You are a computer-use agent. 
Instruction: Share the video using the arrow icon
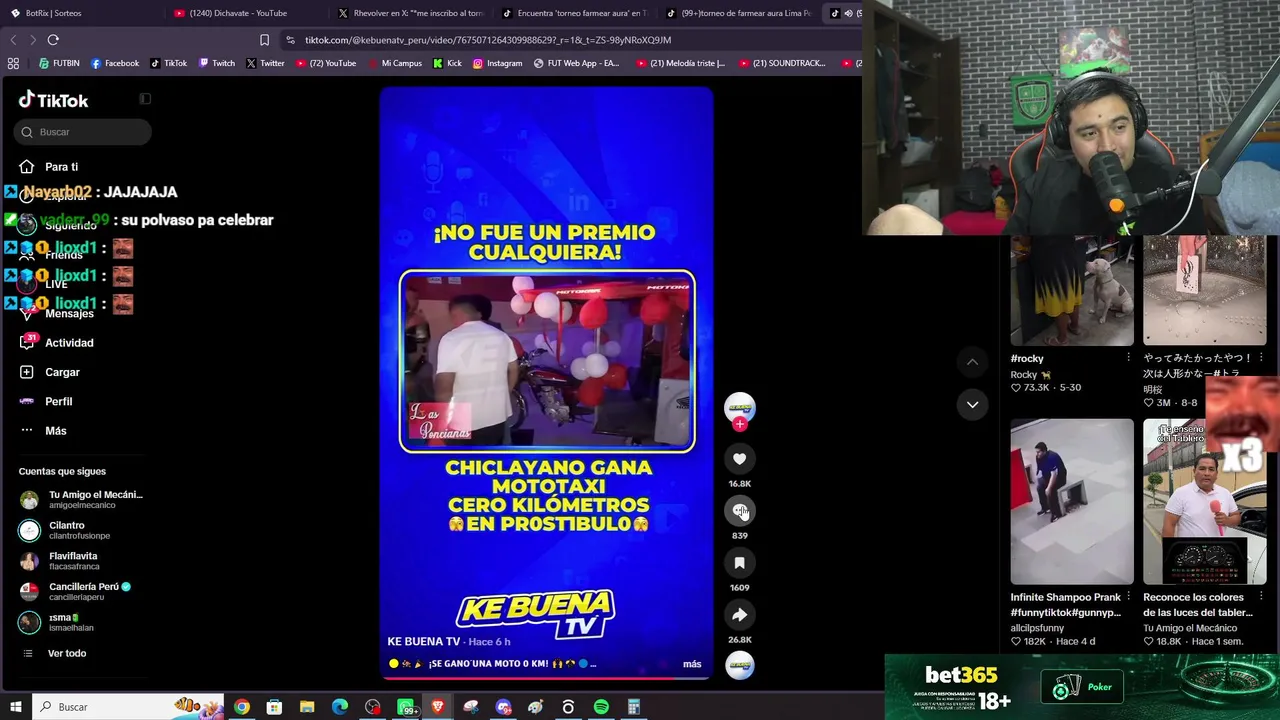coord(739,615)
